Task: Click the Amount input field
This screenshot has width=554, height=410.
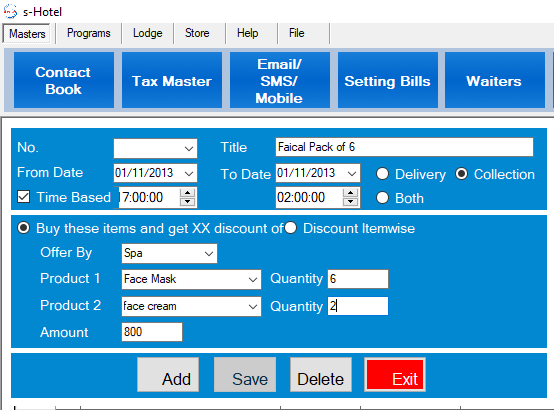Action: pyautogui.click(x=152, y=332)
